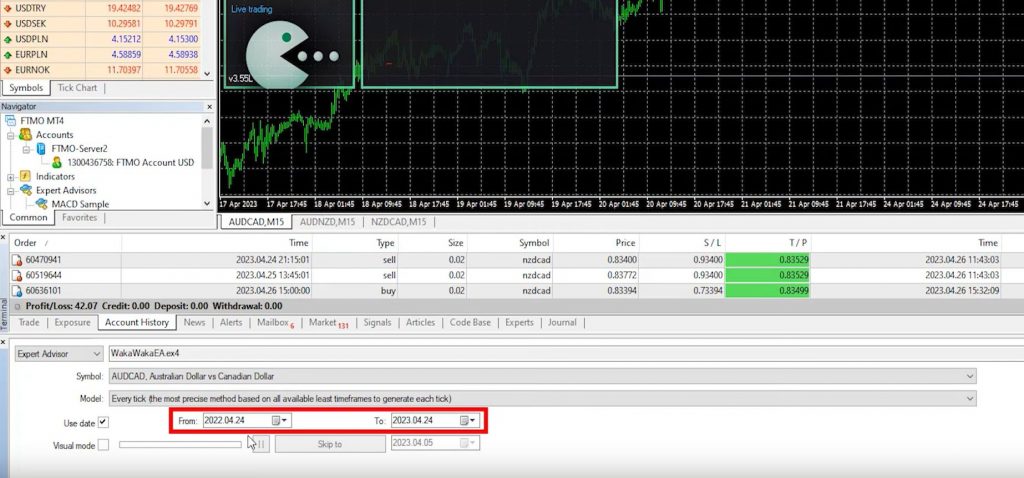Open the To date calendar dropdown
The width and height of the screenshot is (1024, 478).
pyautogui.click(x=468, y=421)
